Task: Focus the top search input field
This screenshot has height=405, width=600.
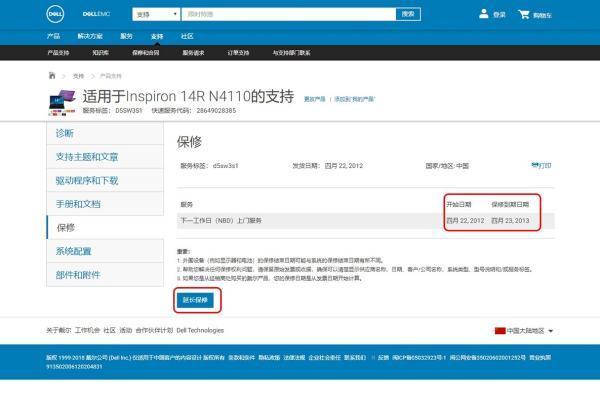Action: pyautogui.click(x=289, y=15)
